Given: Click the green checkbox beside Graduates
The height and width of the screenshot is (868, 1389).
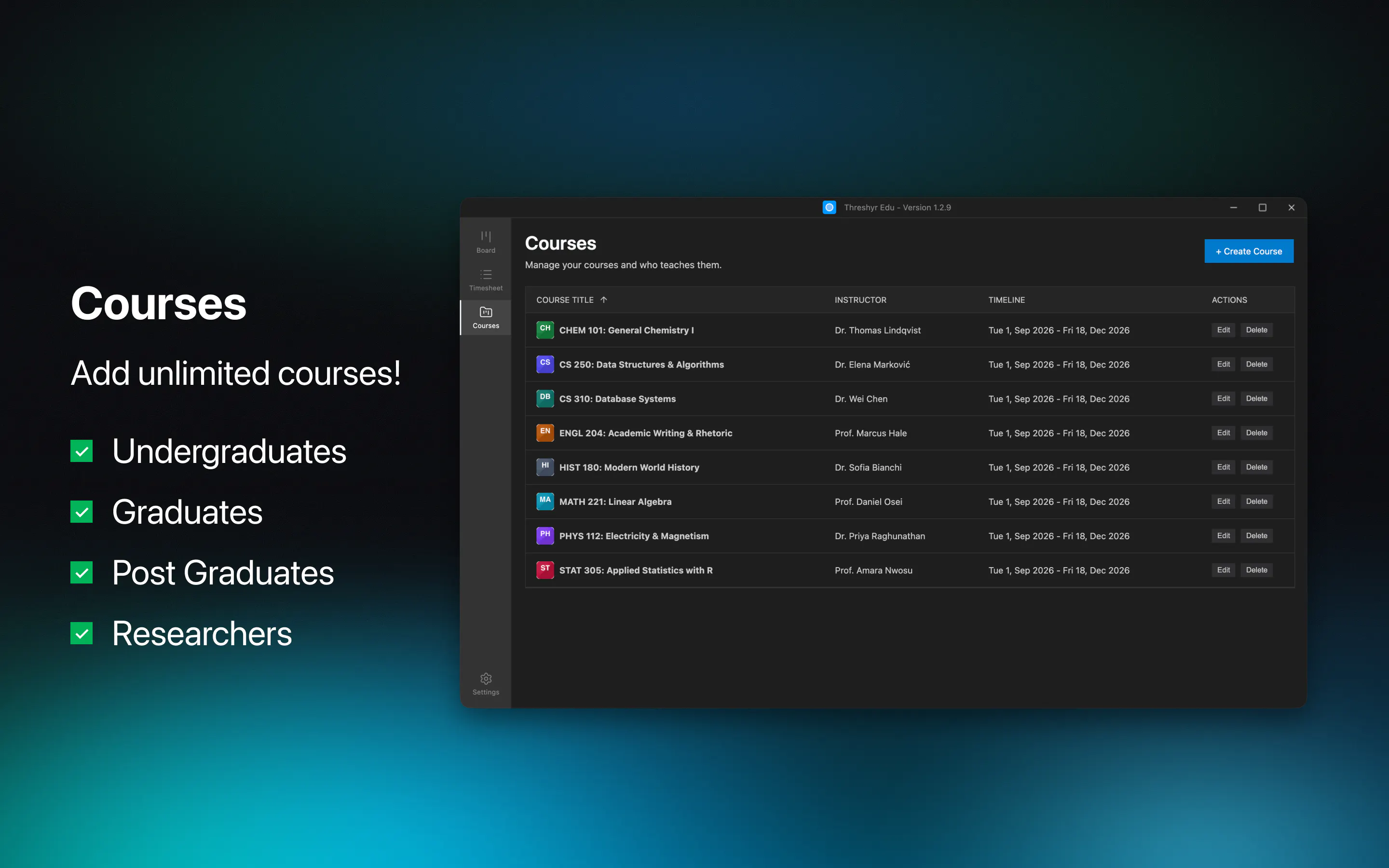Looking at the screenshot, I should point(82,512).
